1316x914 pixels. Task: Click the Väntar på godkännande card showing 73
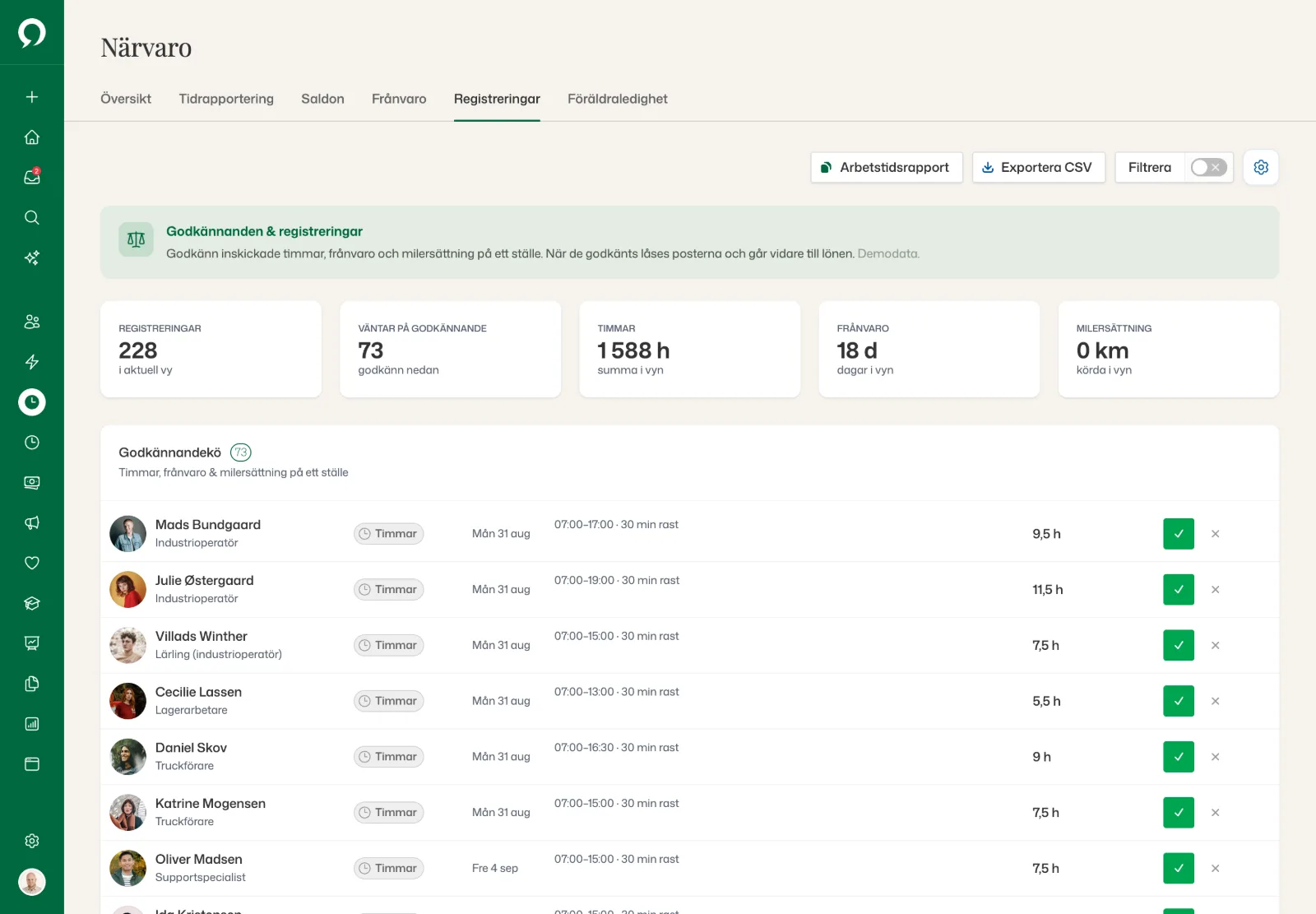[x=451, y=350]
